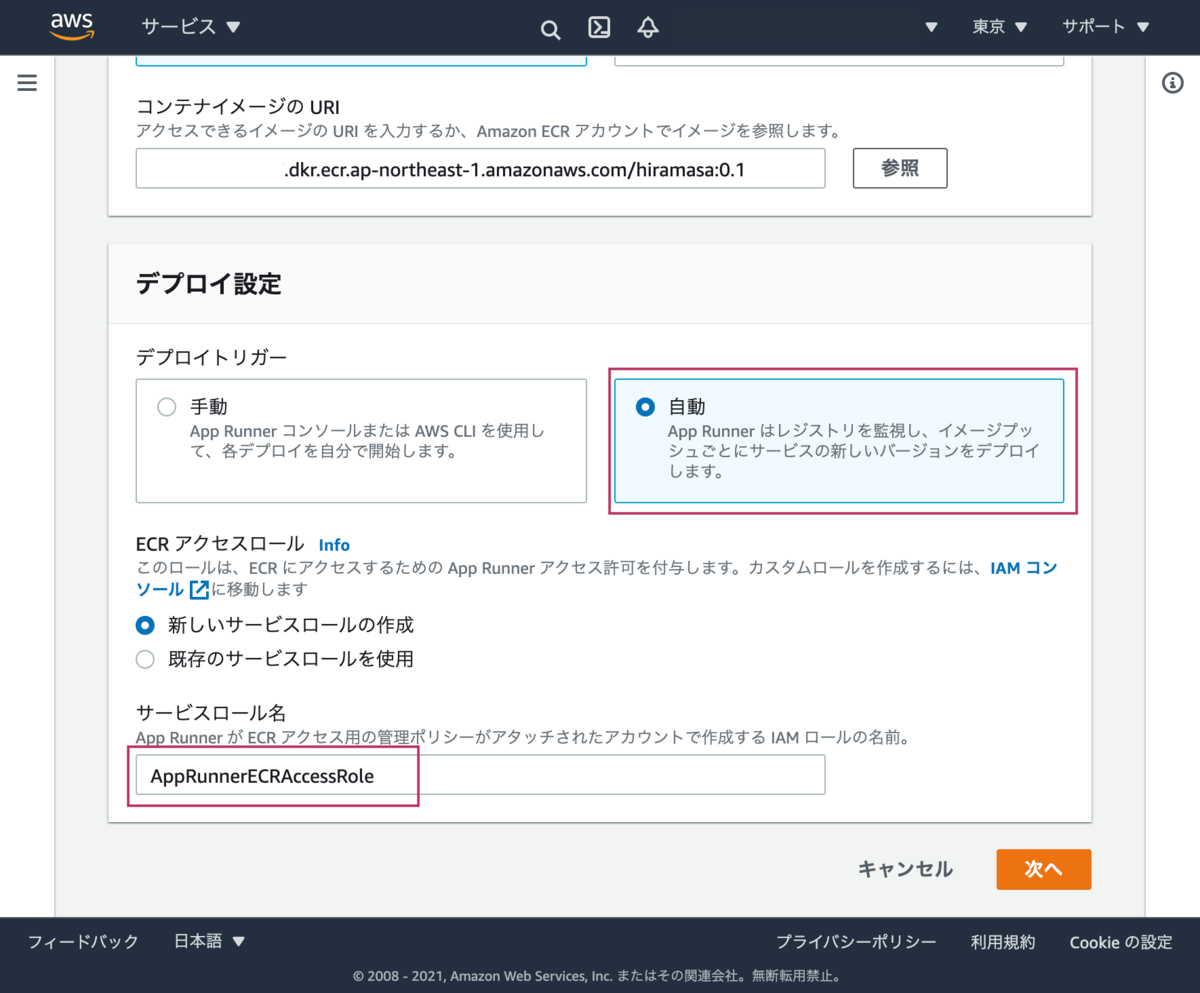
Task: Open the サービス dropdown menu
Action: (x=191, y=27)
